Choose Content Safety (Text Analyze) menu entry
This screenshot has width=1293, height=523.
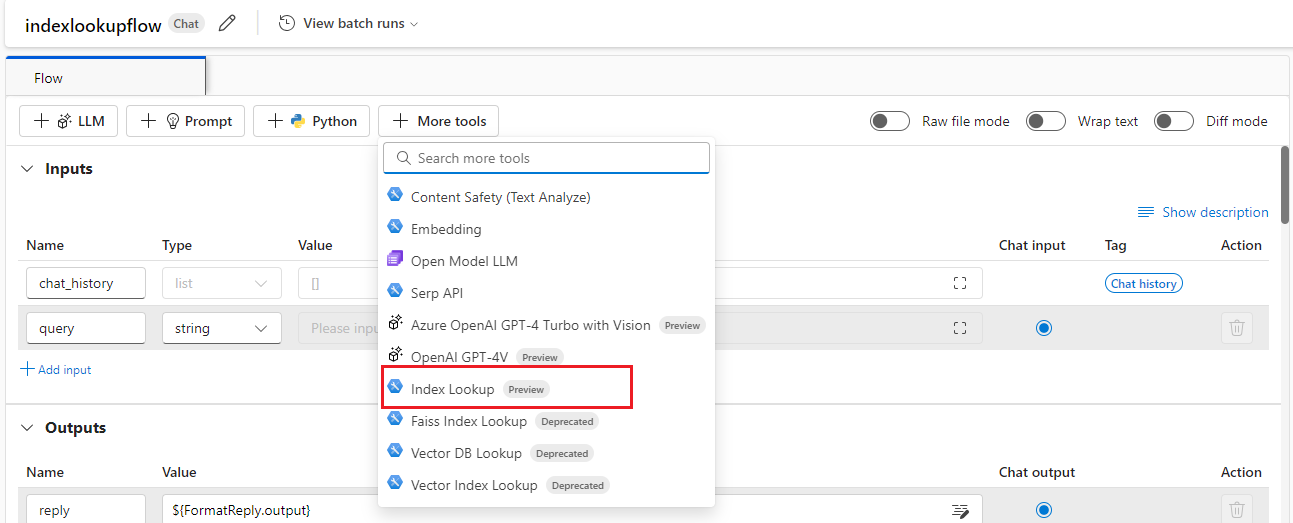(x=546, y=197)
